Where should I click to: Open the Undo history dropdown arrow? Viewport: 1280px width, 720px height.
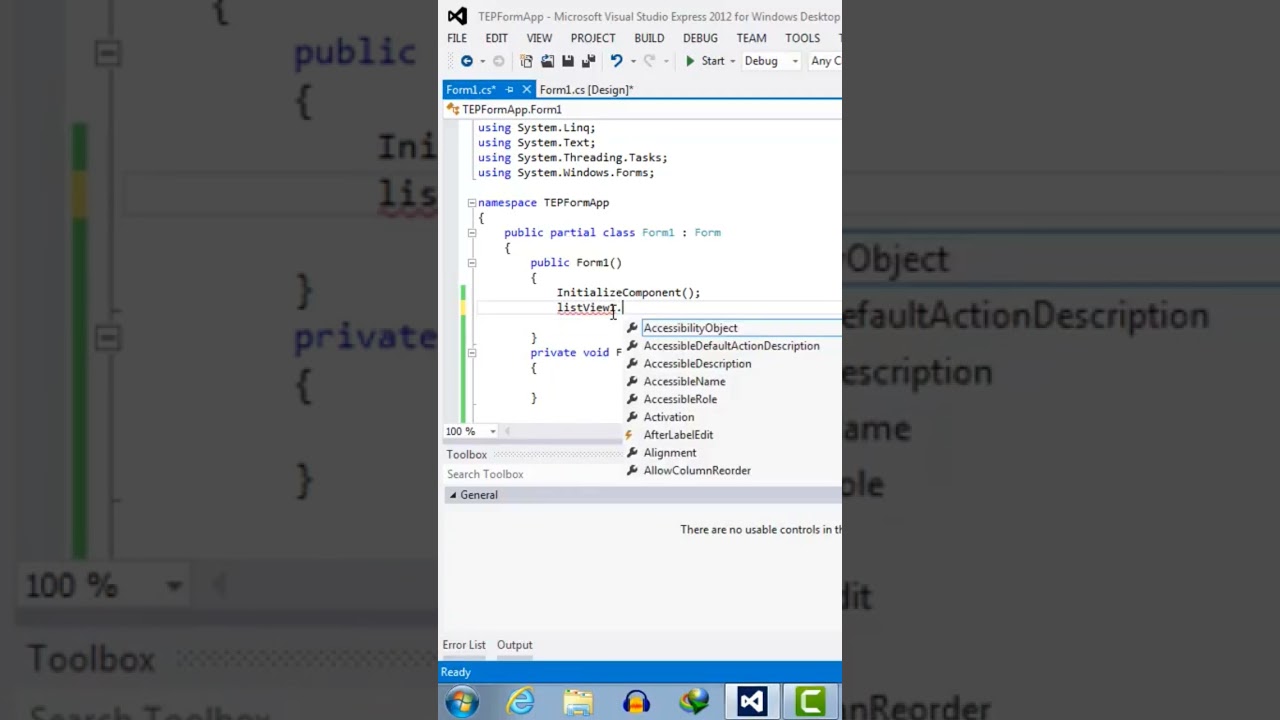[631, 61]
